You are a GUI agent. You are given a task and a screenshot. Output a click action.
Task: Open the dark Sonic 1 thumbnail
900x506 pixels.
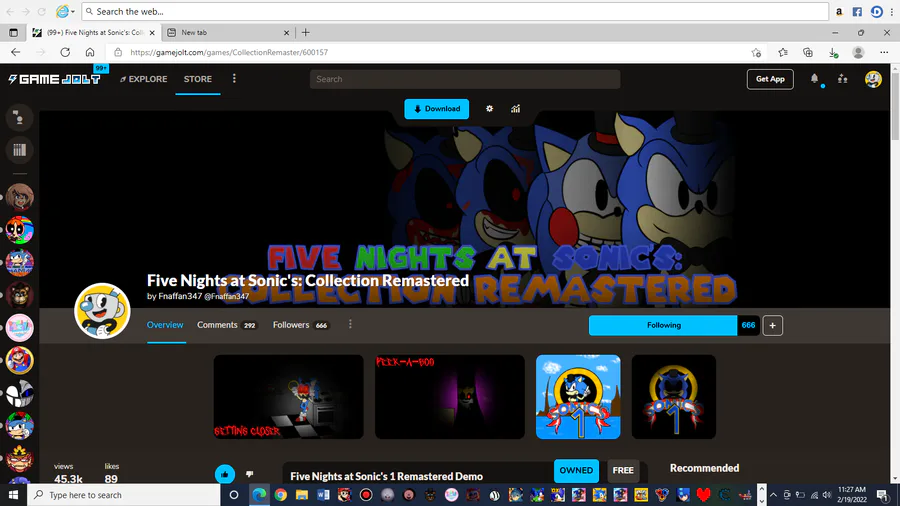pyautogui.click(x=674, y=397)
